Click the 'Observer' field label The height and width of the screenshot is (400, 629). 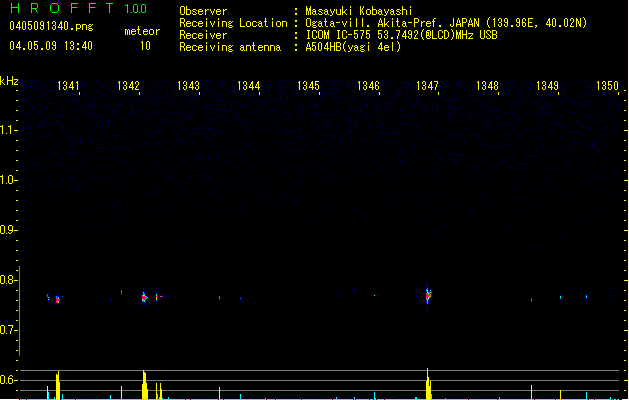[203, 11]
